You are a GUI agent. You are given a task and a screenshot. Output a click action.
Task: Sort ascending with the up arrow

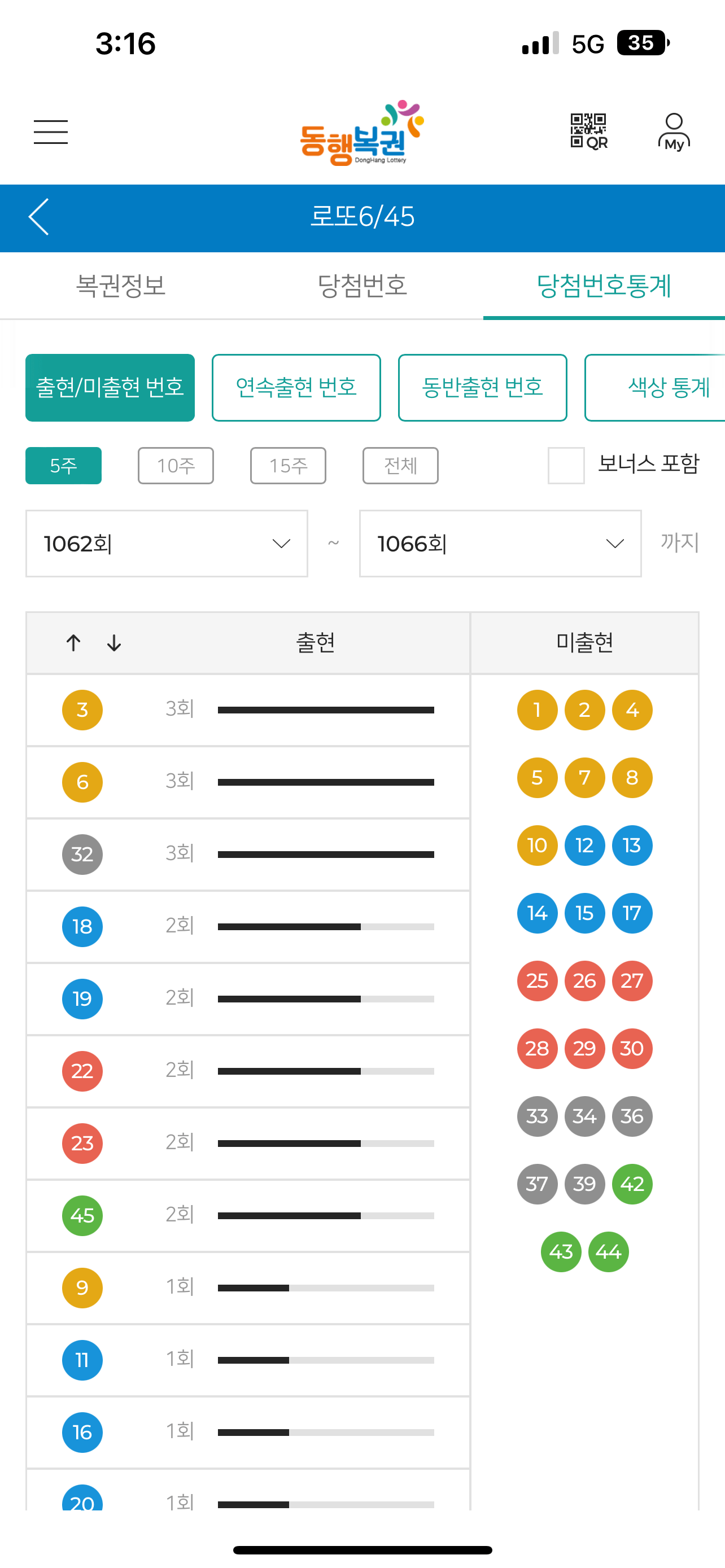[x=73, y=643]
